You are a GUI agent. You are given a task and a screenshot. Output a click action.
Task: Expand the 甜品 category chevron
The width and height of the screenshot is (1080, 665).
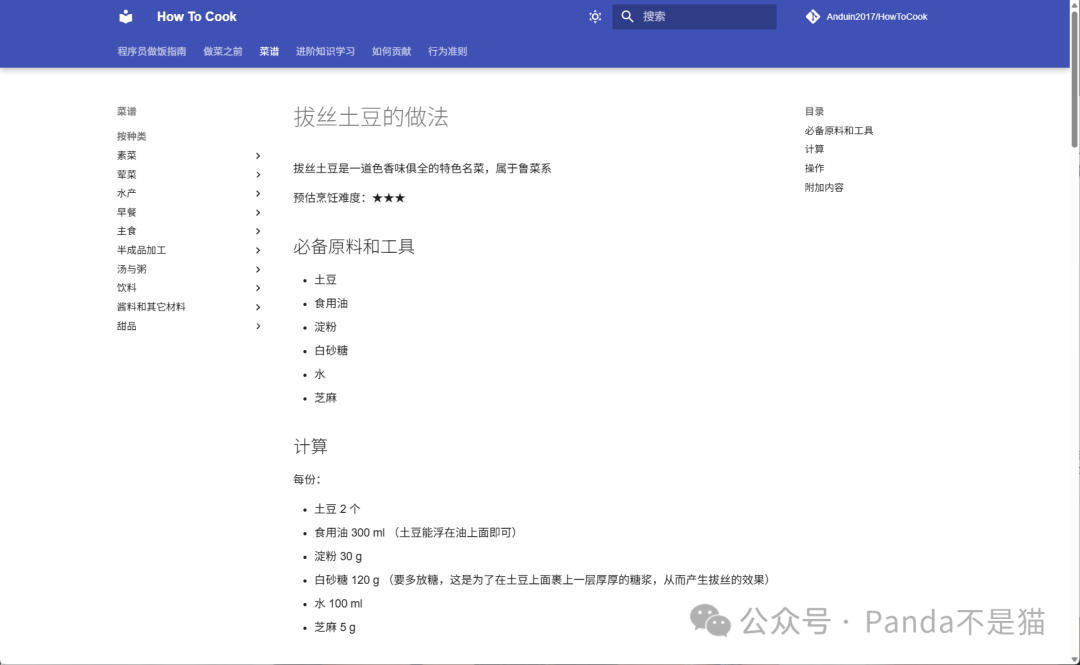(258, 326)
